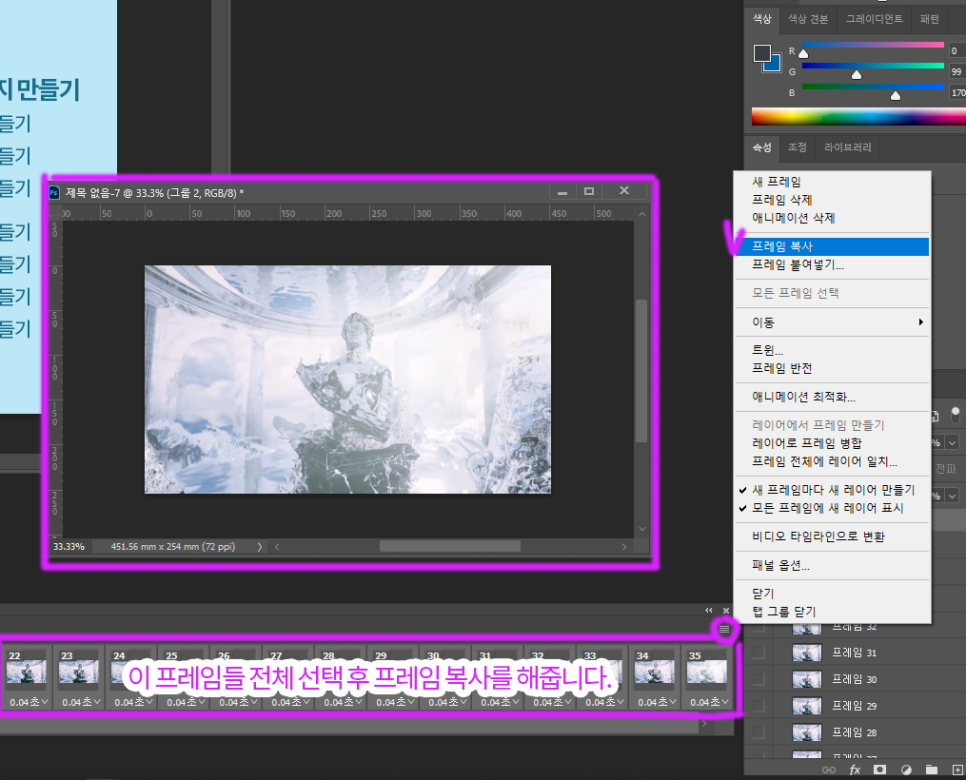
Task: Switch to the 색상 견본 tab
Action: click(808, 19)
